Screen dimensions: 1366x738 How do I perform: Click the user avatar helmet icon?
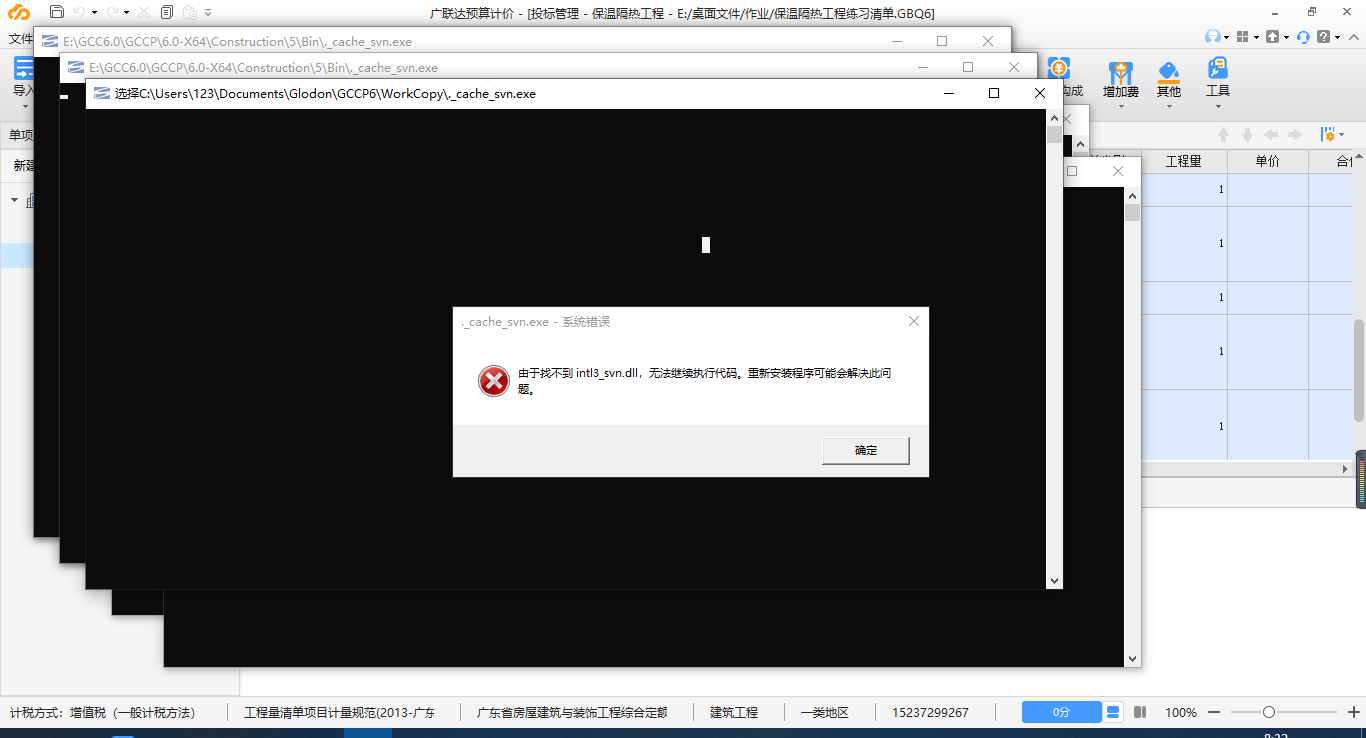[1213, 37]
